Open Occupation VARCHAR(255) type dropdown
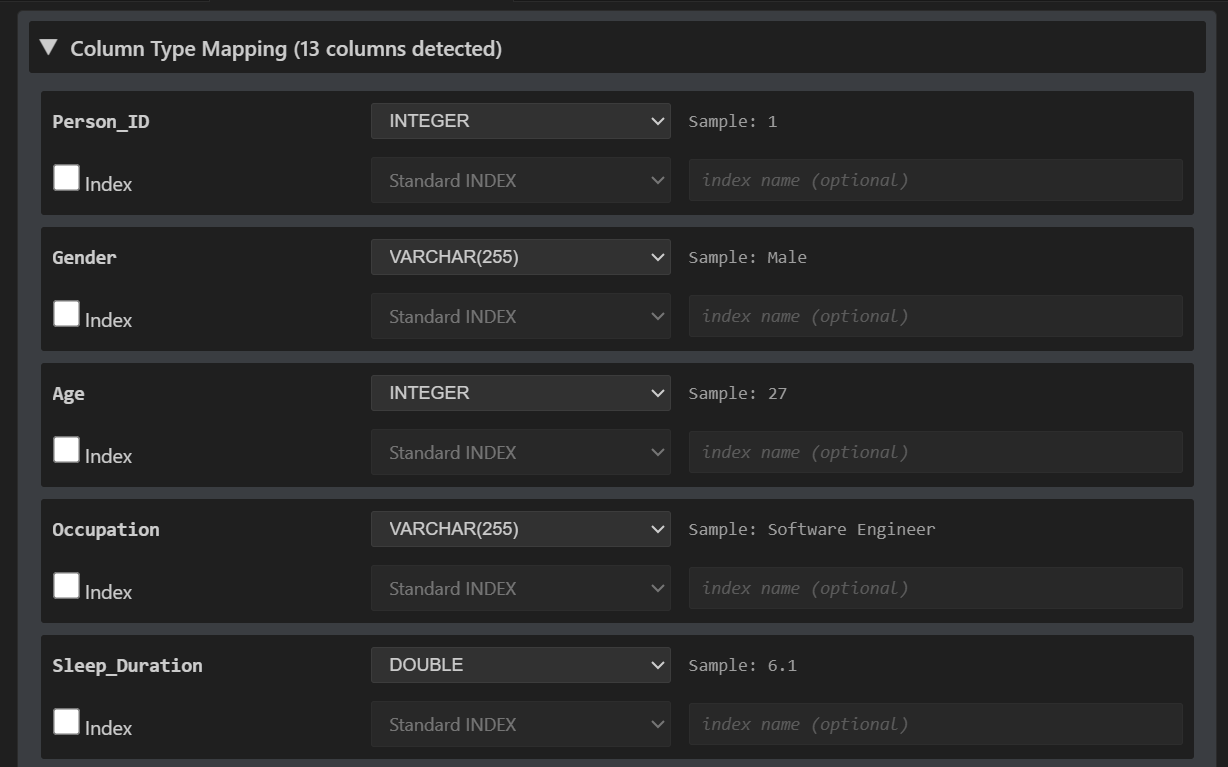 pos(520,529)
